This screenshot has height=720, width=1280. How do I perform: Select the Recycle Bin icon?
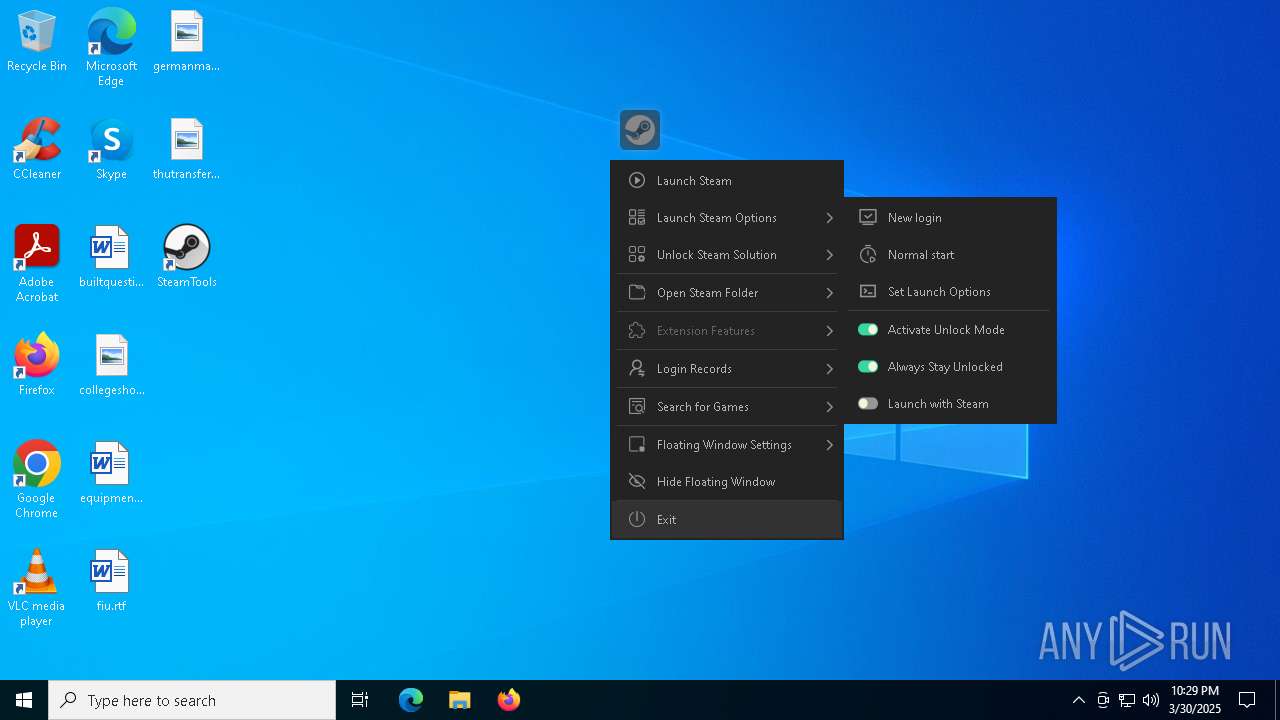[x=37, y=41]
